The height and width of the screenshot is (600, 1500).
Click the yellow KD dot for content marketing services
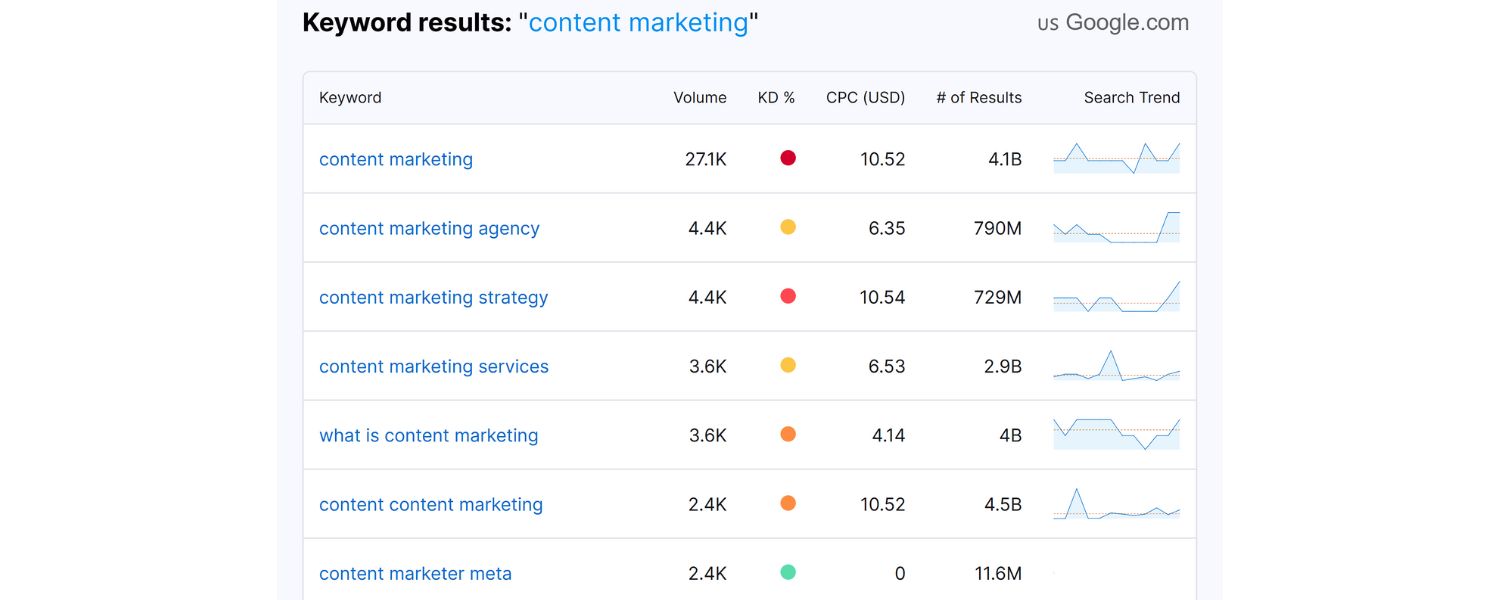tap(788, 365)
